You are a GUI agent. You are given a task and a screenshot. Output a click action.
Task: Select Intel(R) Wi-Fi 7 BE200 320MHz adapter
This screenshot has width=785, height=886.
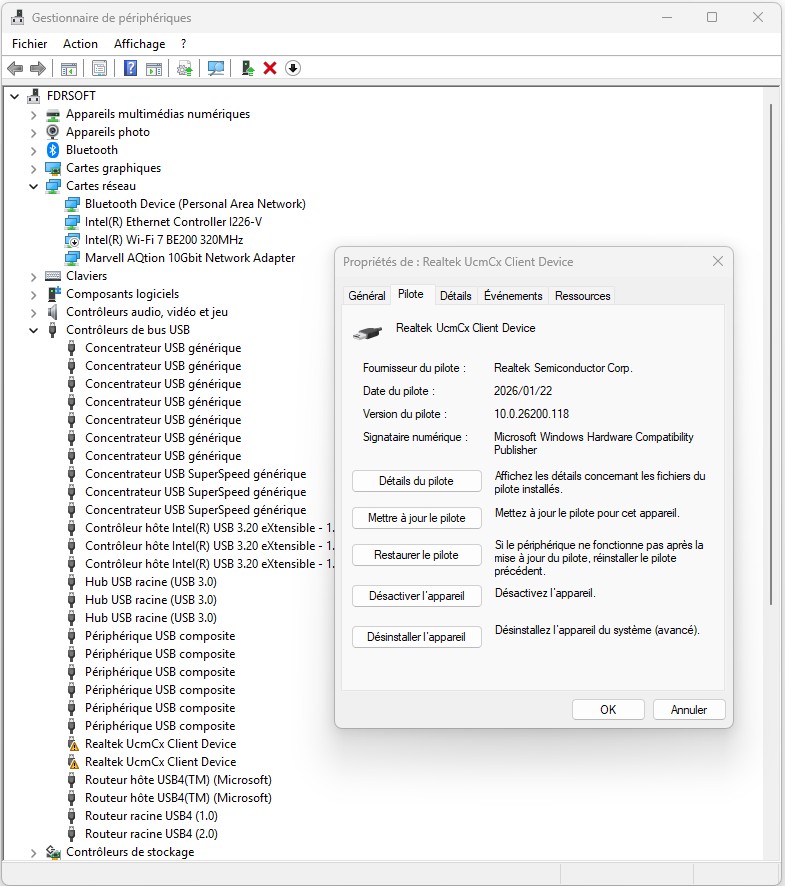click(164, 240)
